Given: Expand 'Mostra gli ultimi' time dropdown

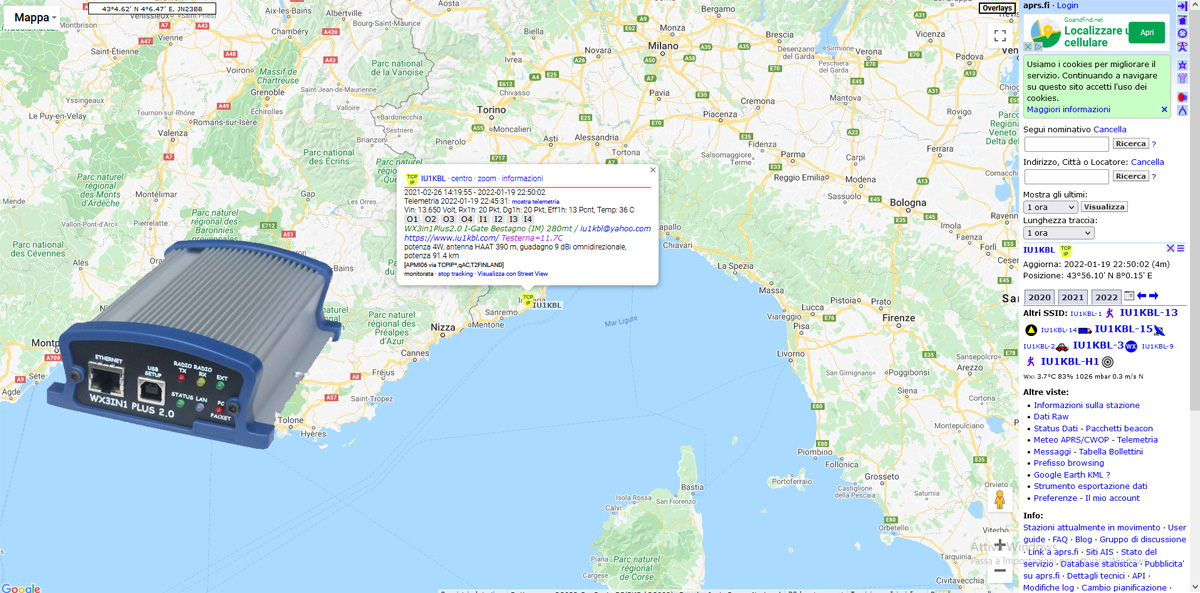Looking at the screenshot, I should click(1051, 207).
